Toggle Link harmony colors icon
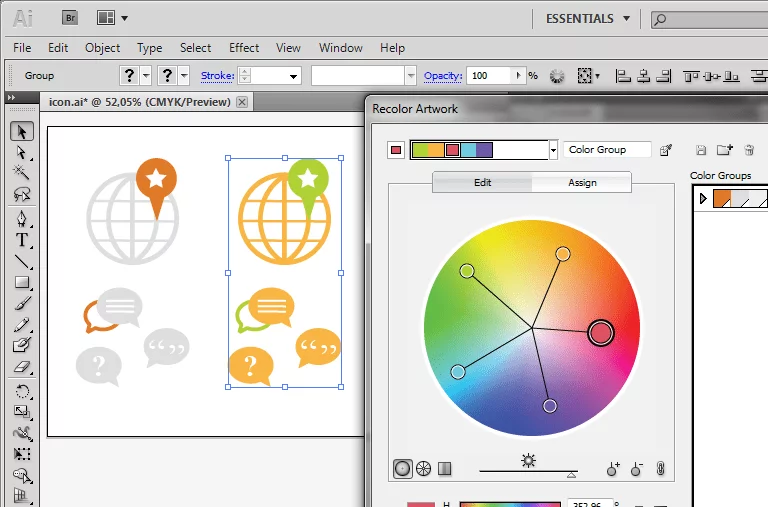The image size is (768, 507). tap(660, 469)
